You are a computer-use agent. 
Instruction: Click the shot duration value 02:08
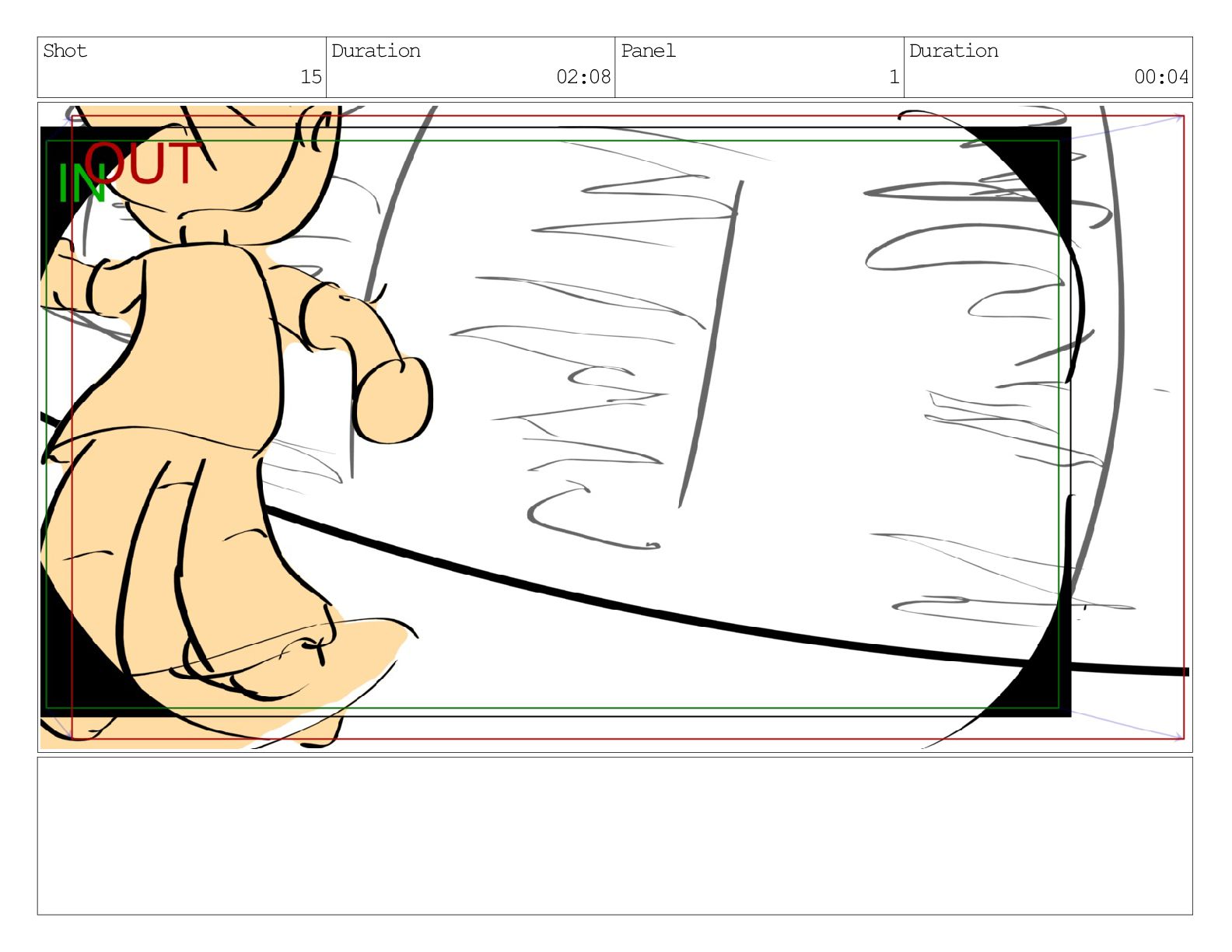tap(583, 77)
